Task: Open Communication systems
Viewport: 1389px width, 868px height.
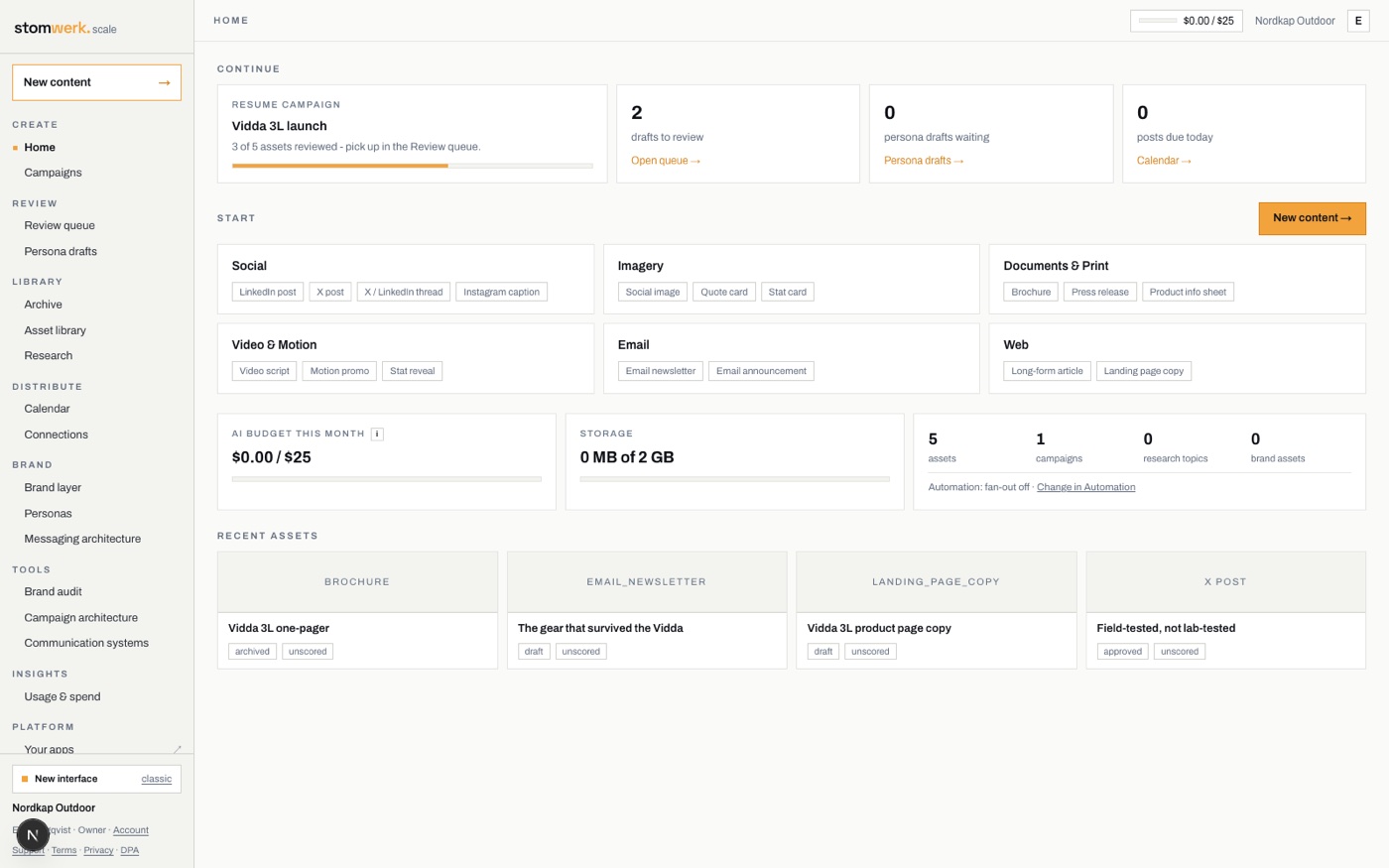Action: click(x=86, y=643)
